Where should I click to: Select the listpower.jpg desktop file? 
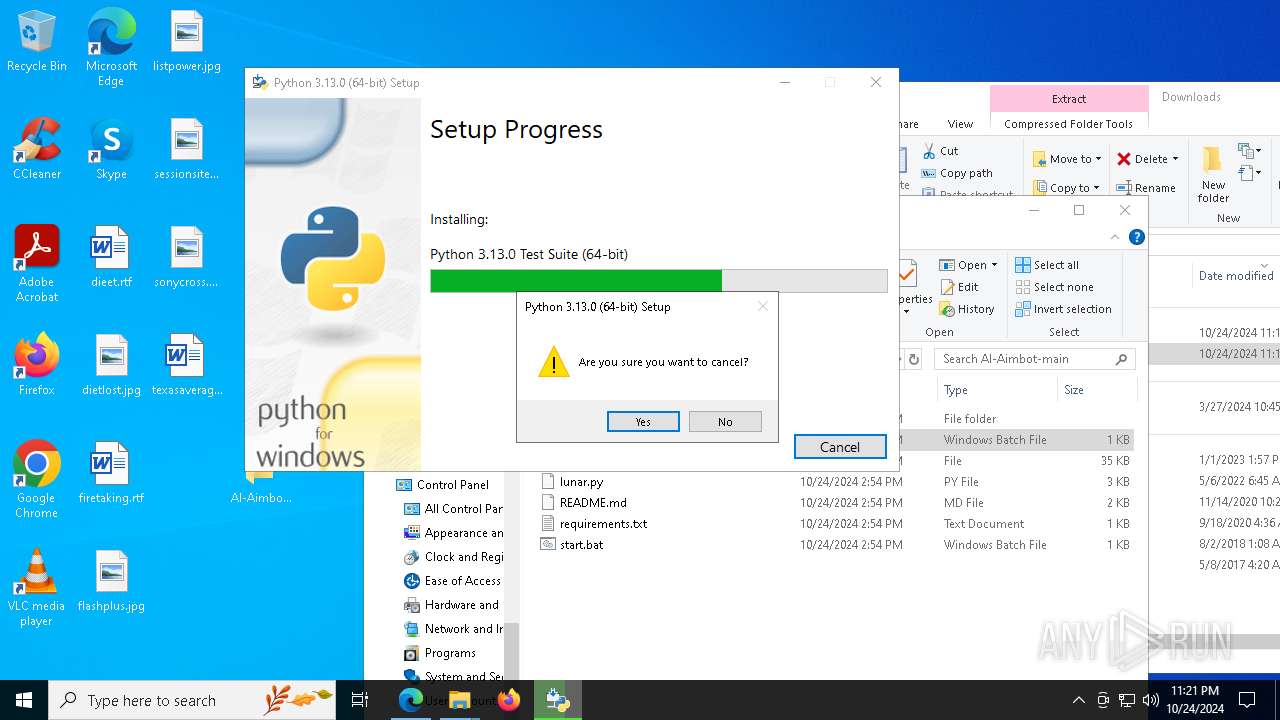[187, 42]
